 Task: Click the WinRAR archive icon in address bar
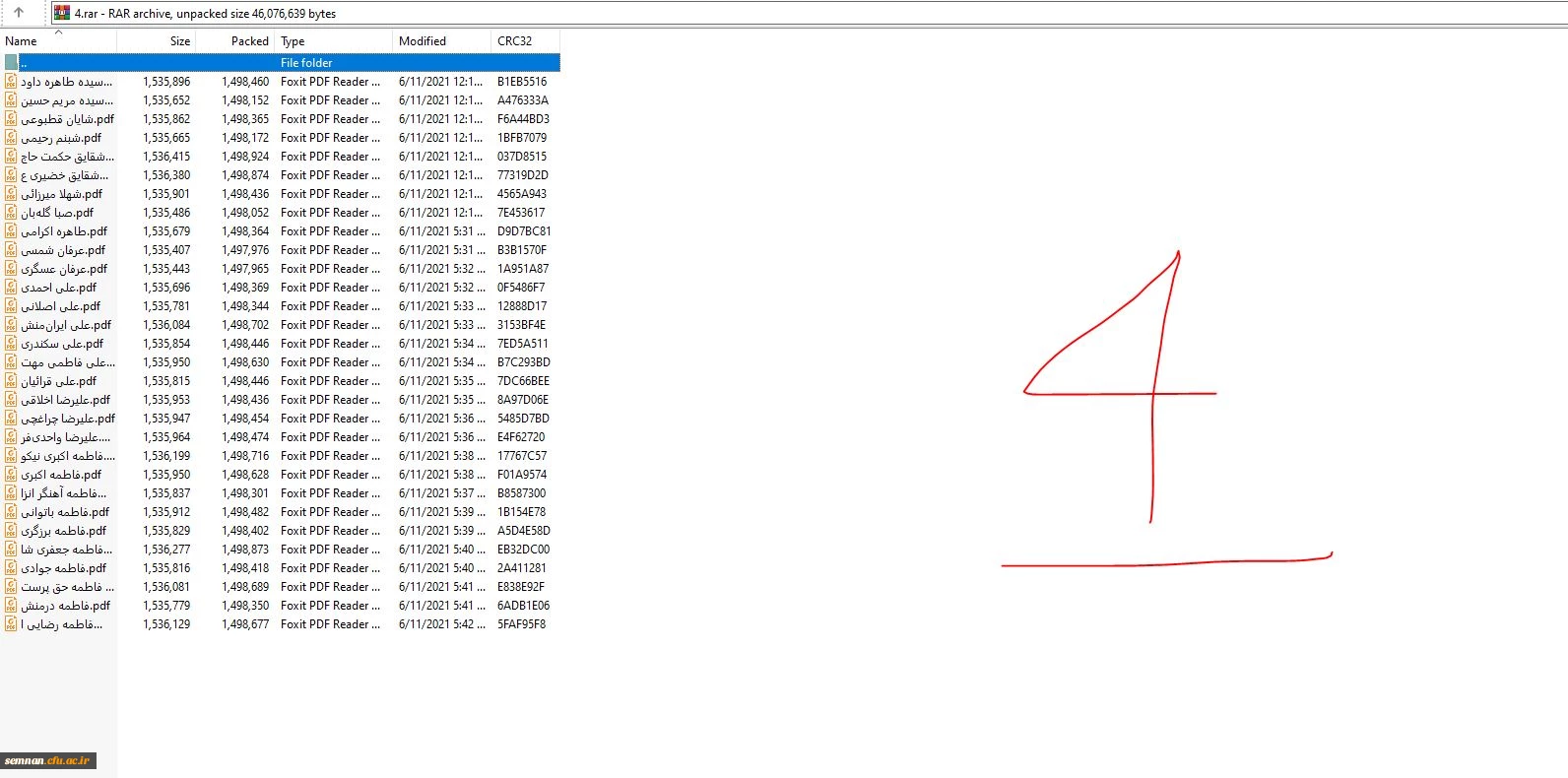coord(62,13)
